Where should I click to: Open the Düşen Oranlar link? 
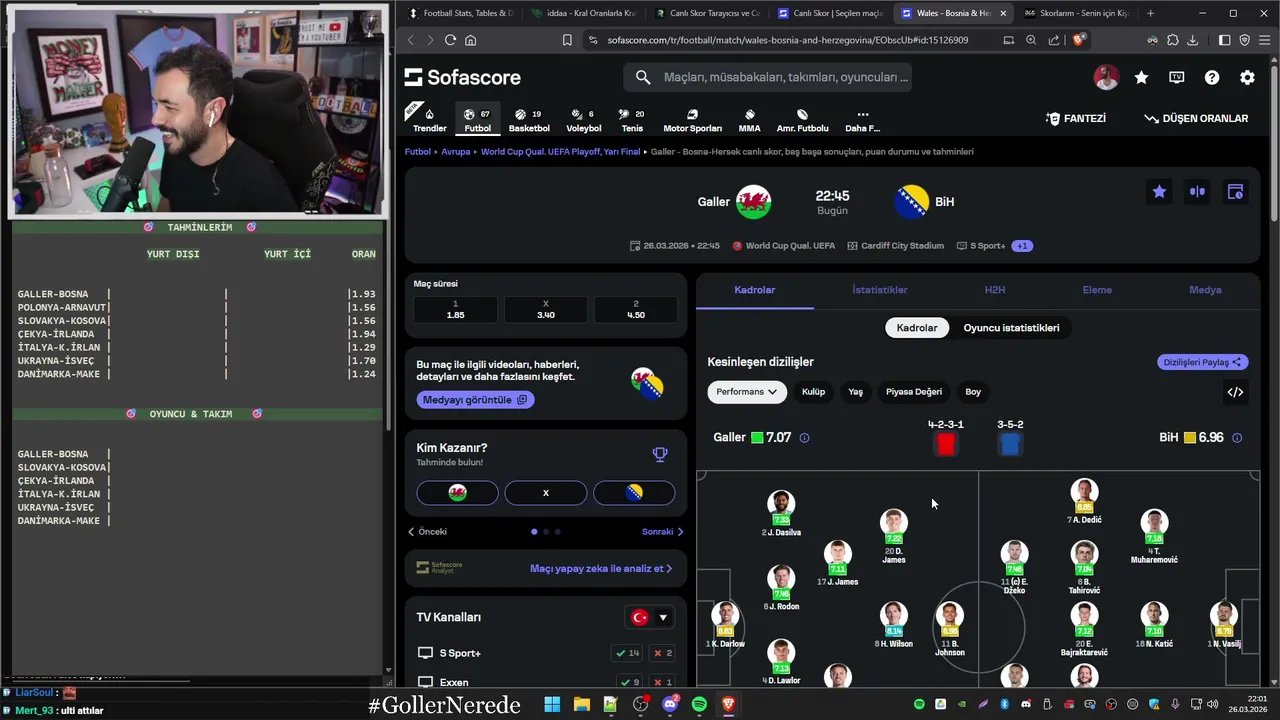(x=1196, y=118)
